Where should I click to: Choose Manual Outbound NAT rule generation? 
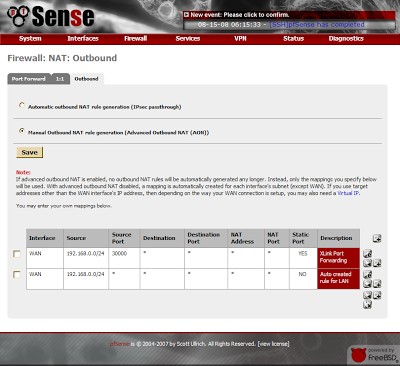pyautogui.click(x=22, y=131)
